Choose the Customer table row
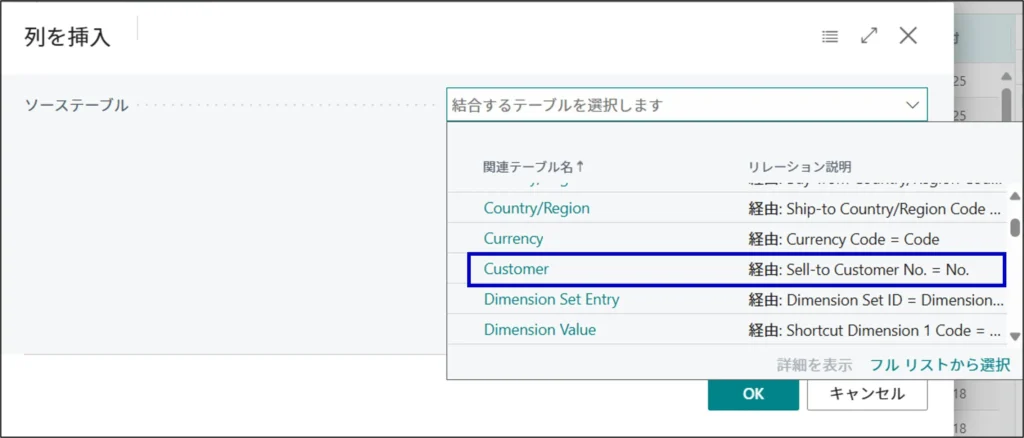Screen dimensions: 1024x438 pyautogui.click(x=516, y=269)
